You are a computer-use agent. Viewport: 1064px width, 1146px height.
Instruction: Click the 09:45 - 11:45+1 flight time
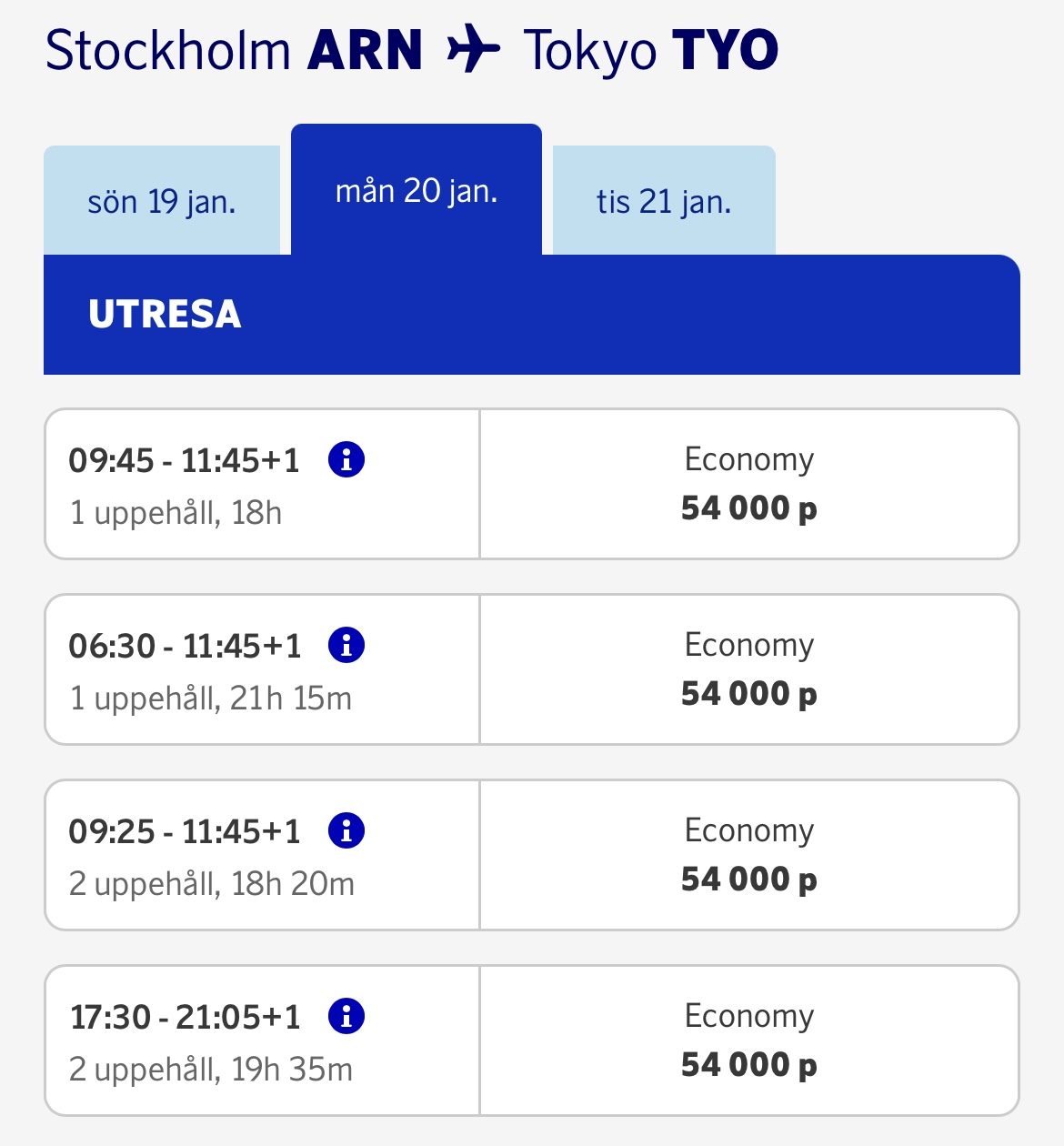(x=184, y=461)
